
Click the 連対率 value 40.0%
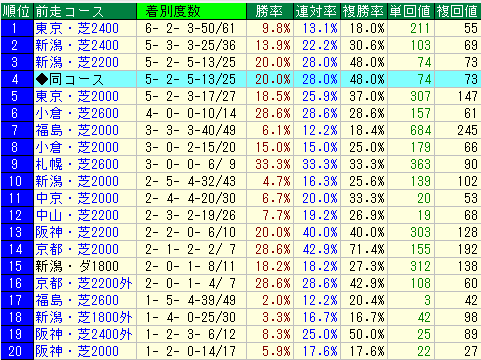[x=320, y=232]
